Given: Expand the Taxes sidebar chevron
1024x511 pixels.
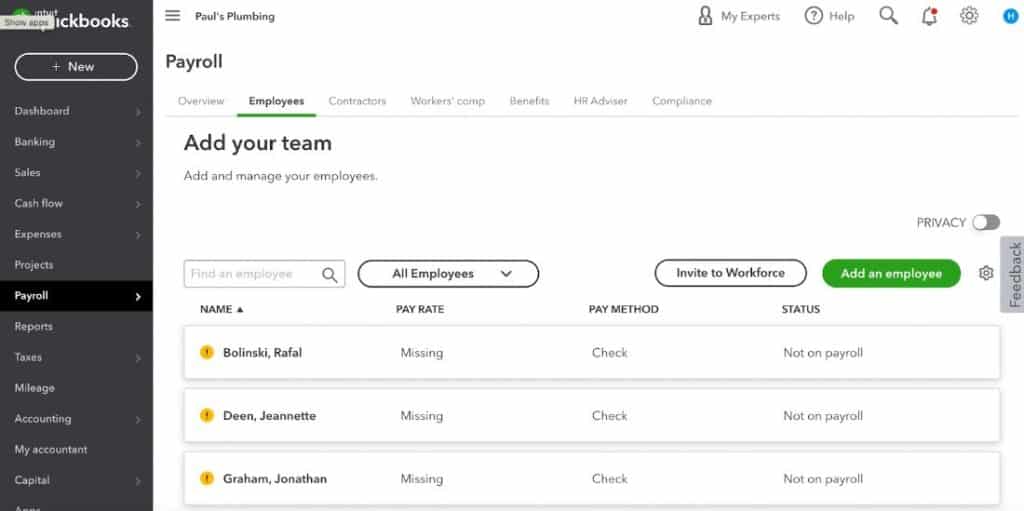Looking at the screenshot, I should (138, 358).
